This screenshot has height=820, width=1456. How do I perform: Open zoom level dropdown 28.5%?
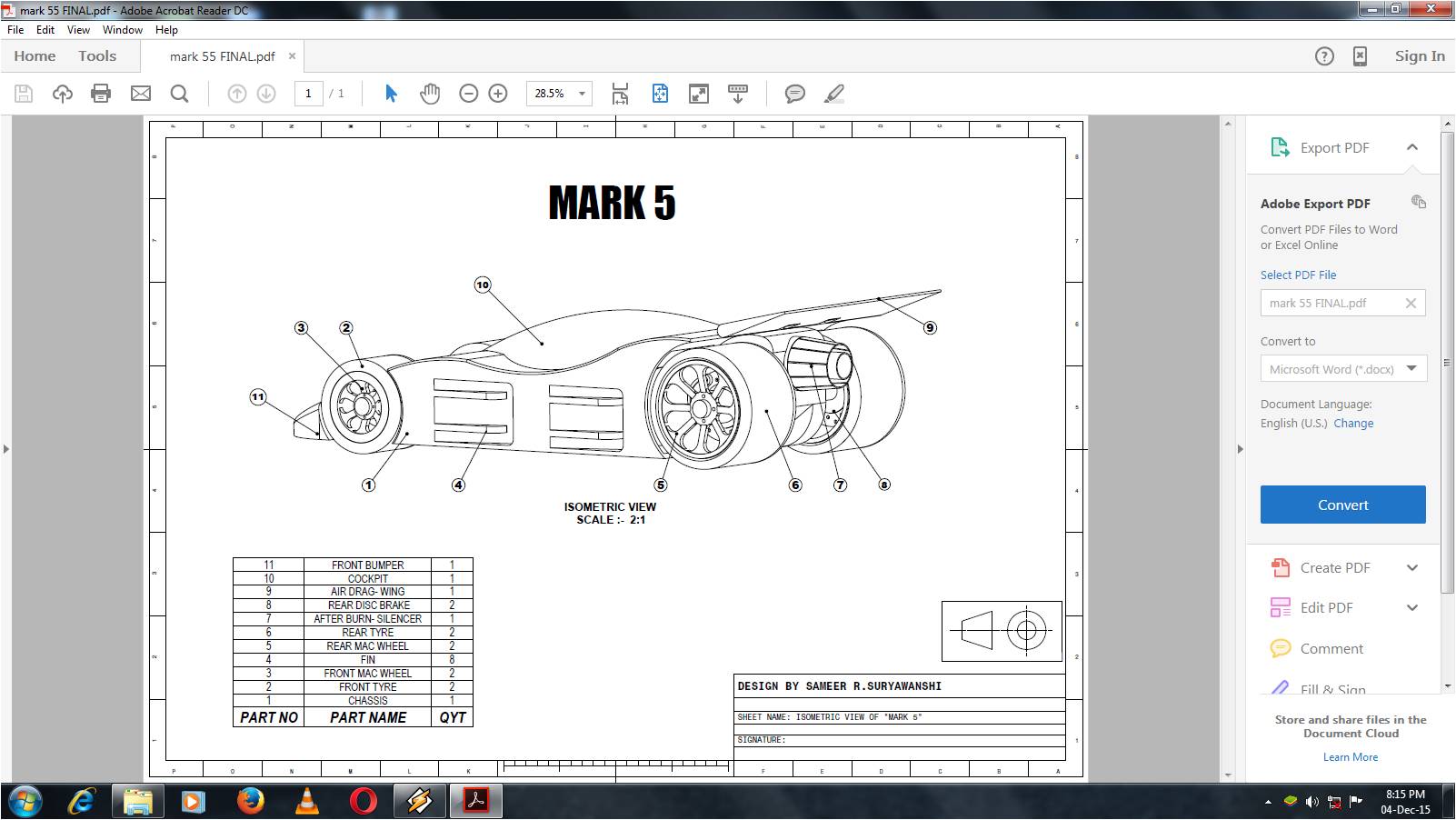pyautogui.click(x=582, y=94)
